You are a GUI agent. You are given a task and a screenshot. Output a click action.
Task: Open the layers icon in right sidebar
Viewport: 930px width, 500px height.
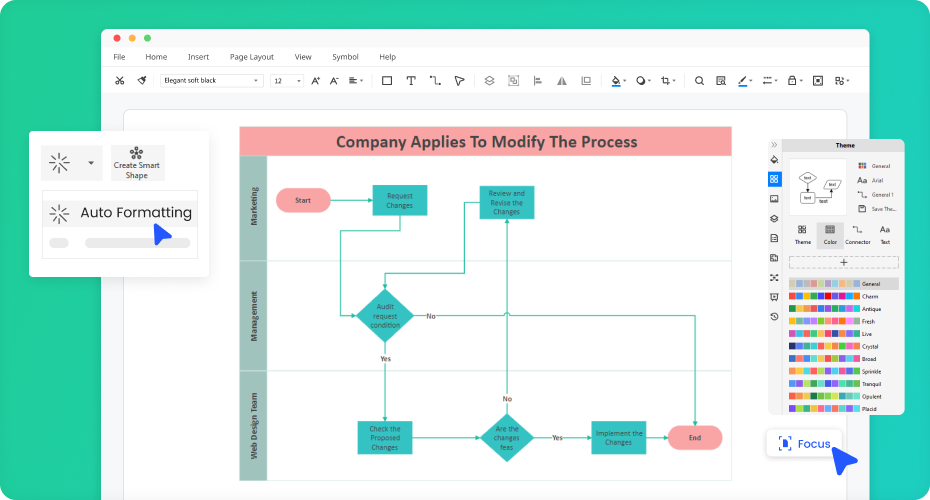pos(774,219)
